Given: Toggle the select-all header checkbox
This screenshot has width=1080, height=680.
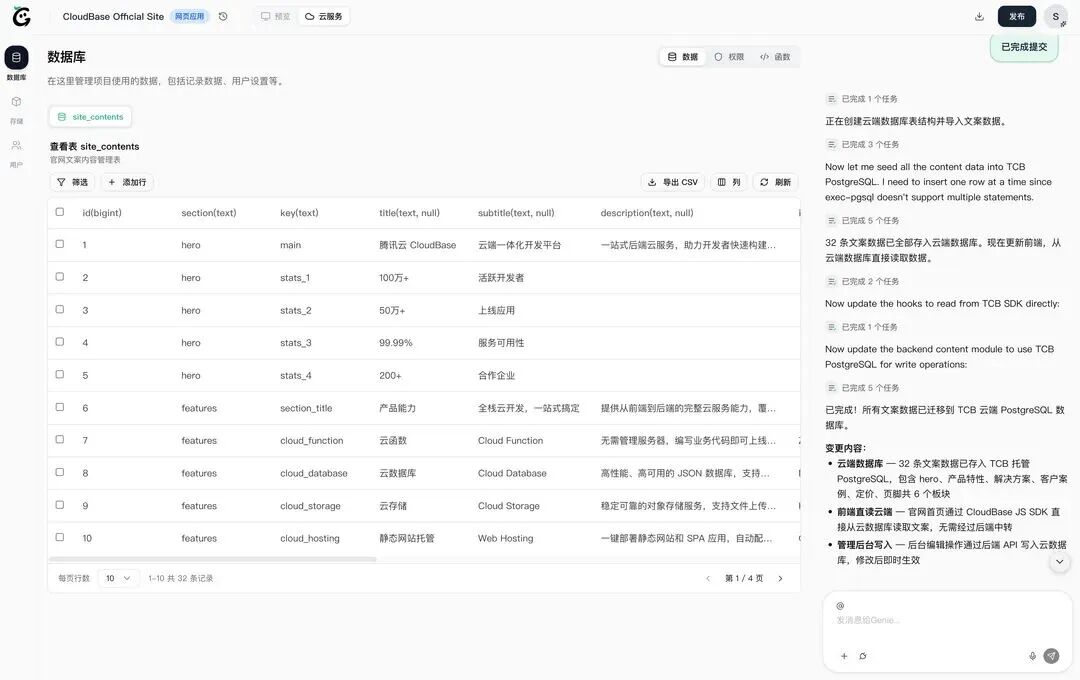Looking at the screenshot, I should (60, 212).
